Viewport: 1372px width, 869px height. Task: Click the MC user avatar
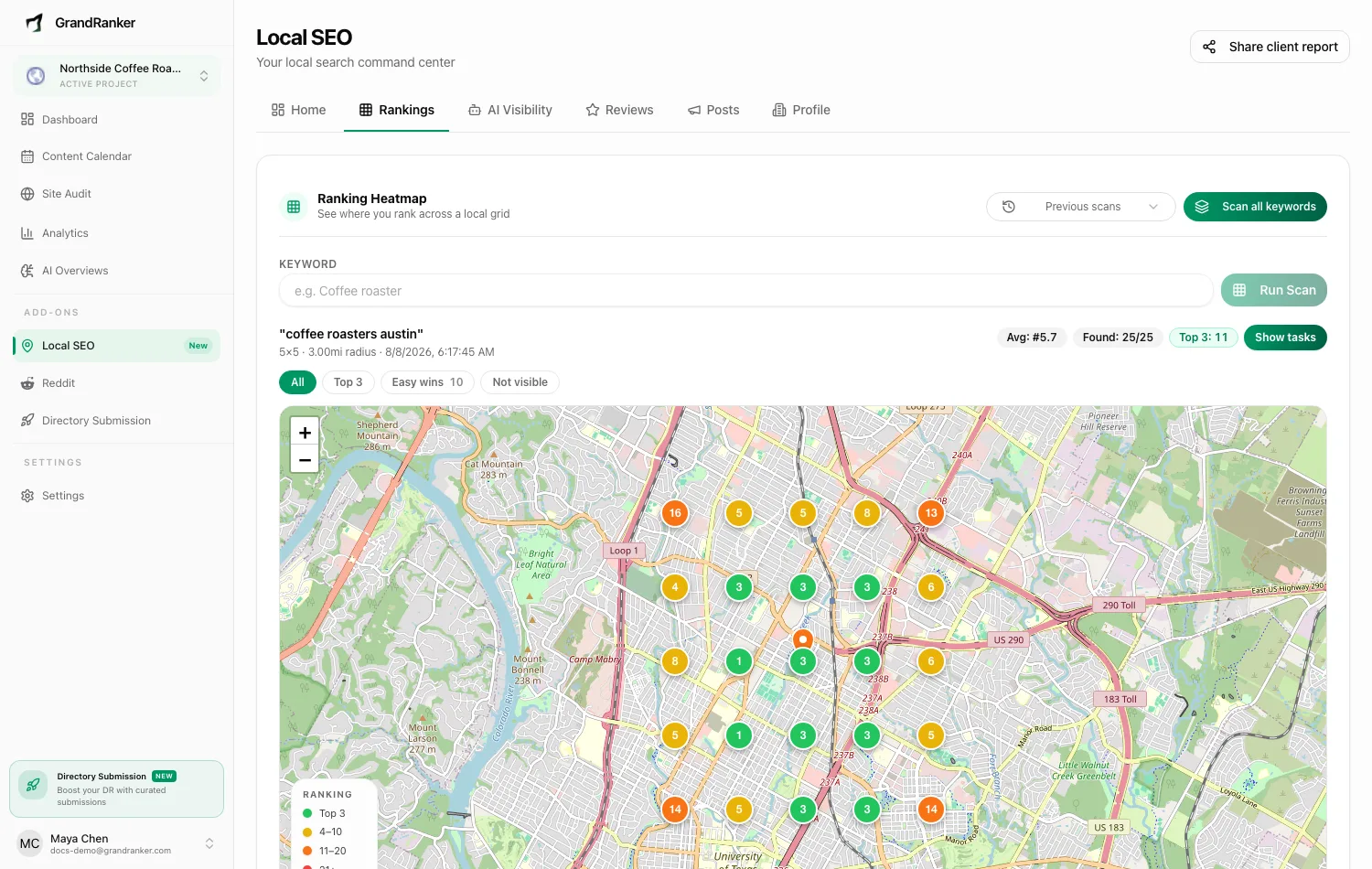(30, 843)
